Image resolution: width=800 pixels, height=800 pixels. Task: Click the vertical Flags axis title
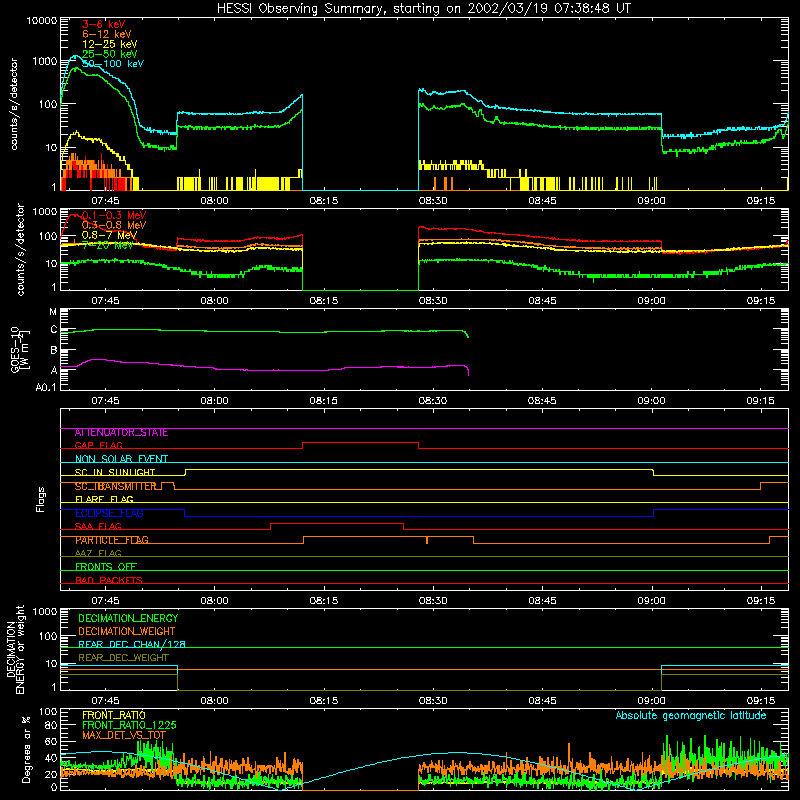[41, 499]
